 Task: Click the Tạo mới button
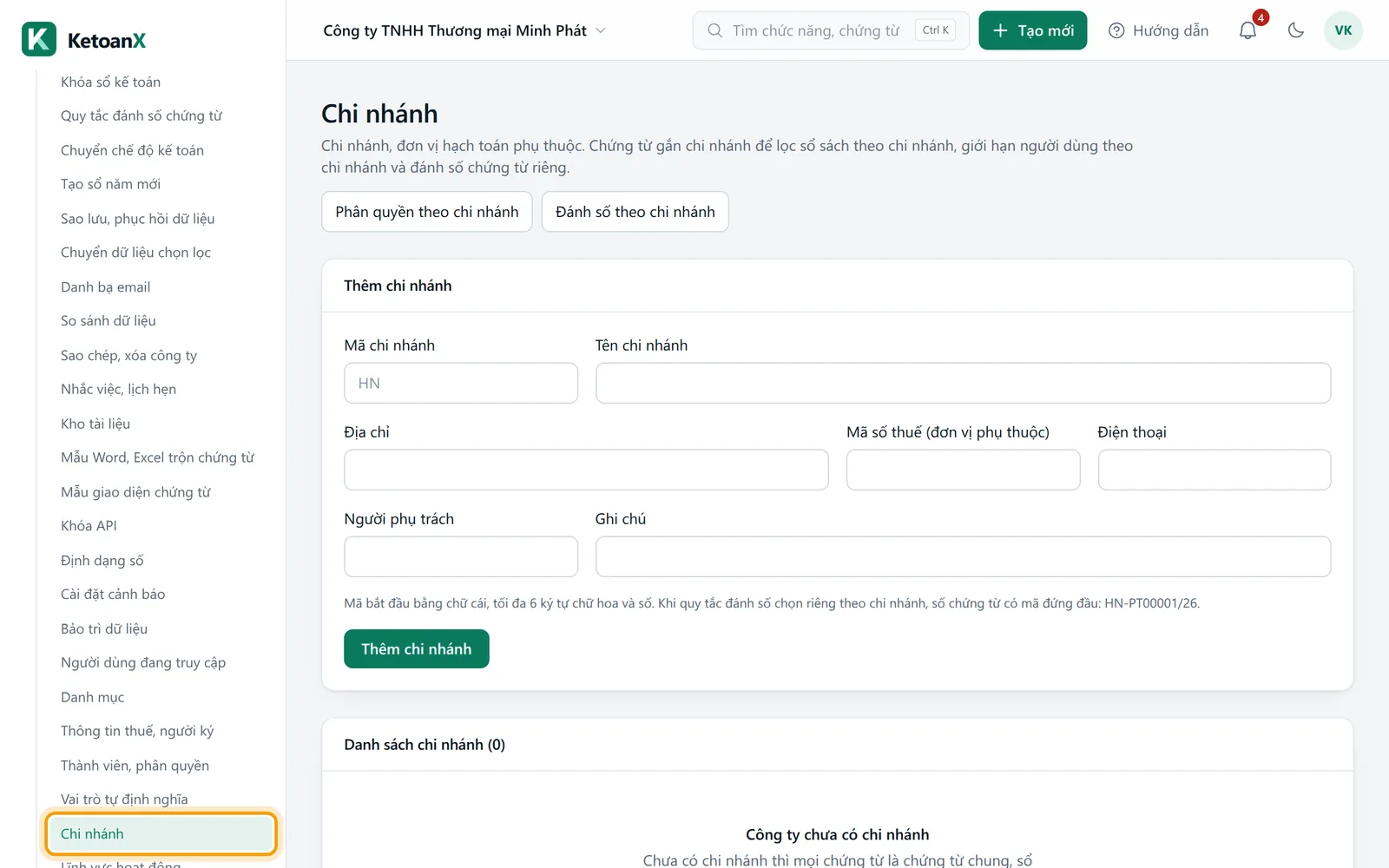pyautogui.click(x=1033, y=30)
